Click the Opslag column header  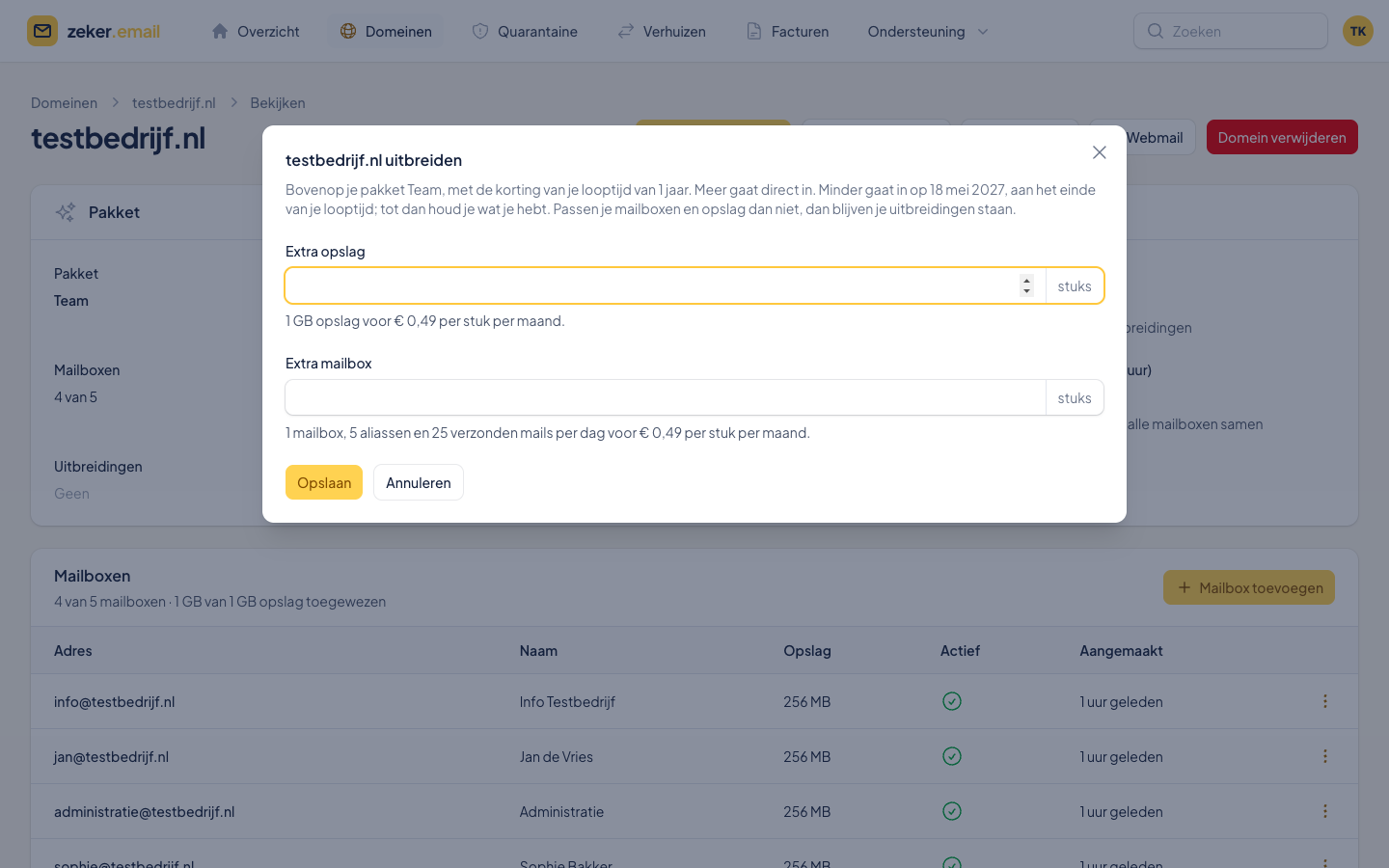(x=807, y=651)
